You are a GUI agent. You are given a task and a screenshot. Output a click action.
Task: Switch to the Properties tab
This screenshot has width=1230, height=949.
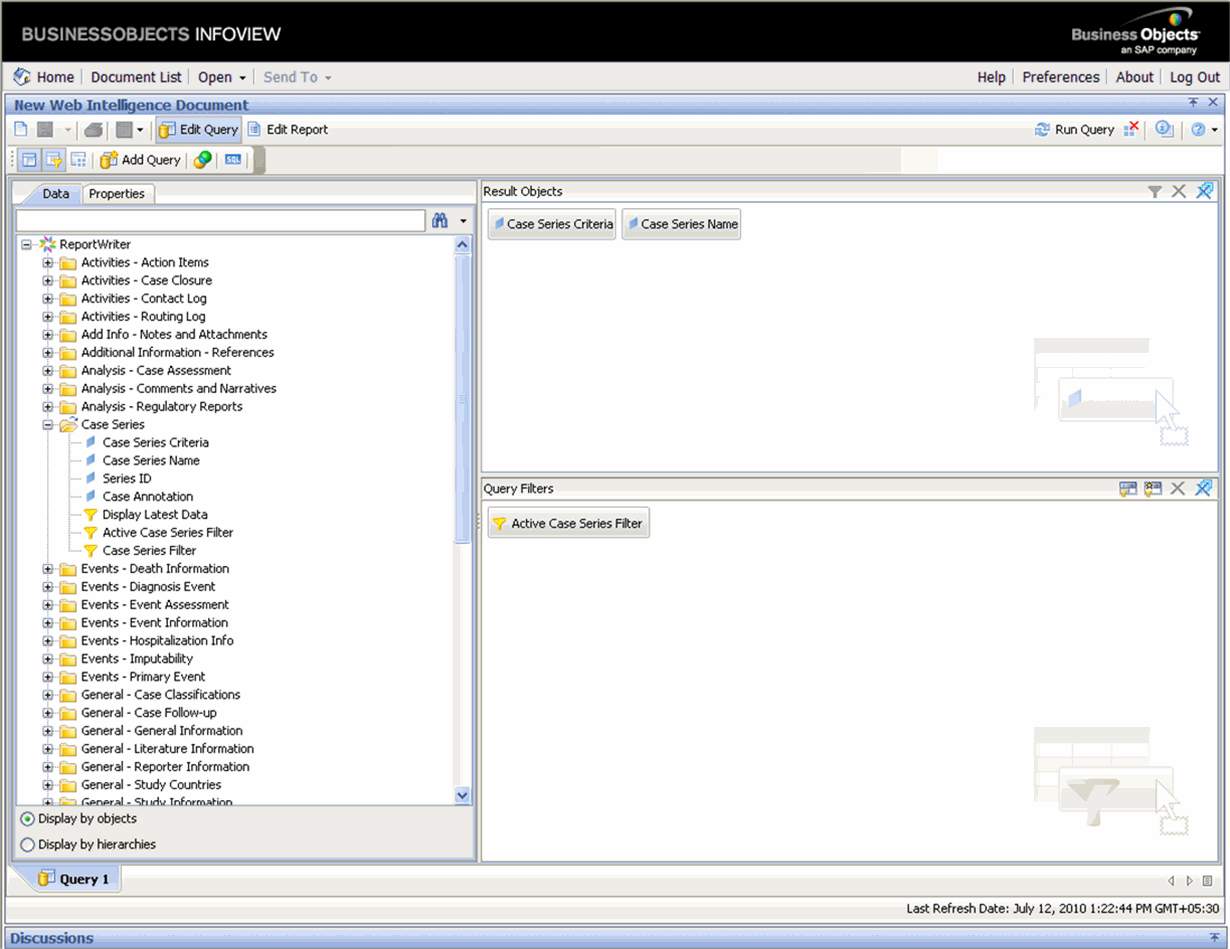pyautogui.click(x=117, y=194)
